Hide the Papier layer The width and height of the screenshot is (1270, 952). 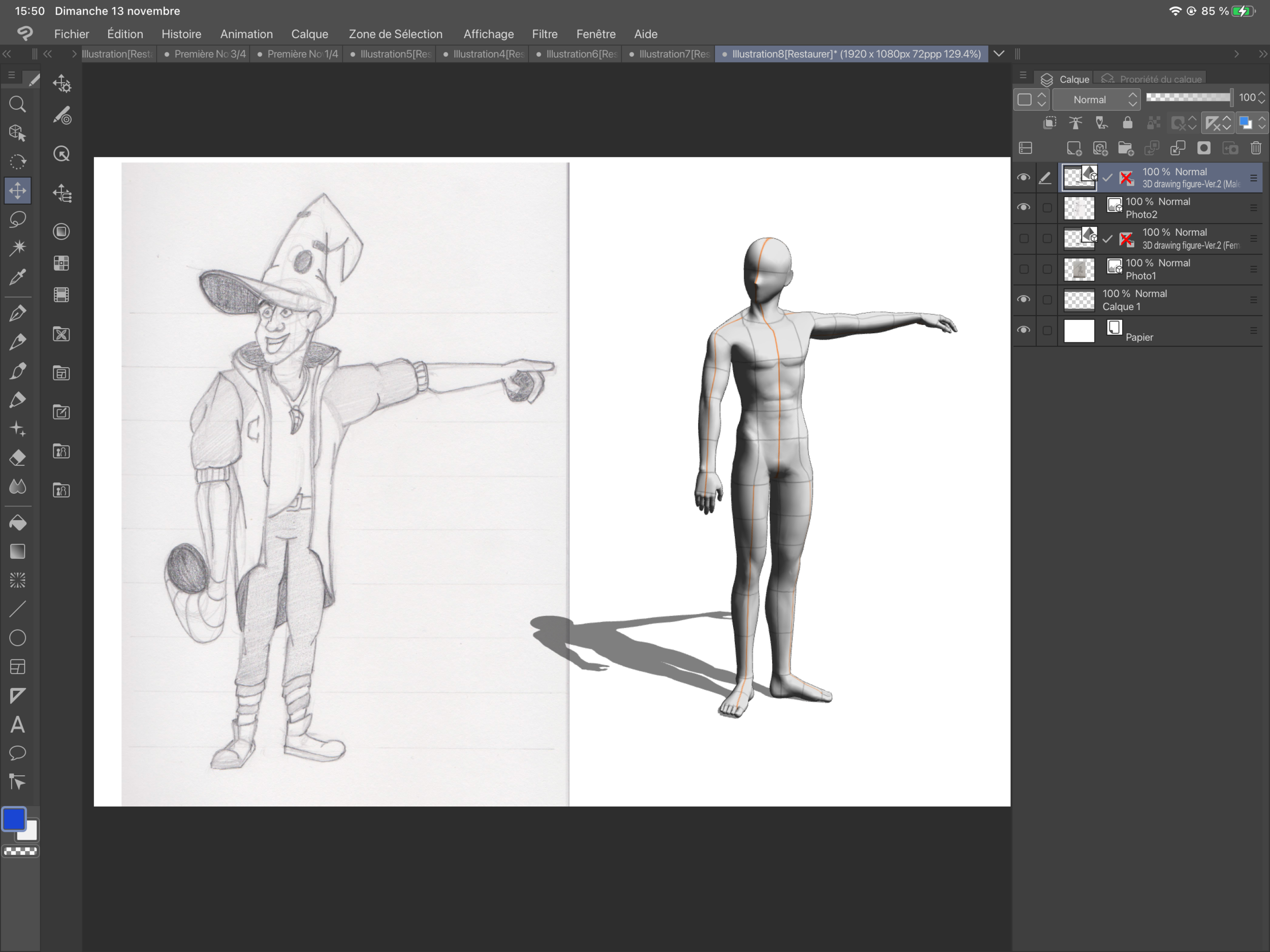[1023, 330]
